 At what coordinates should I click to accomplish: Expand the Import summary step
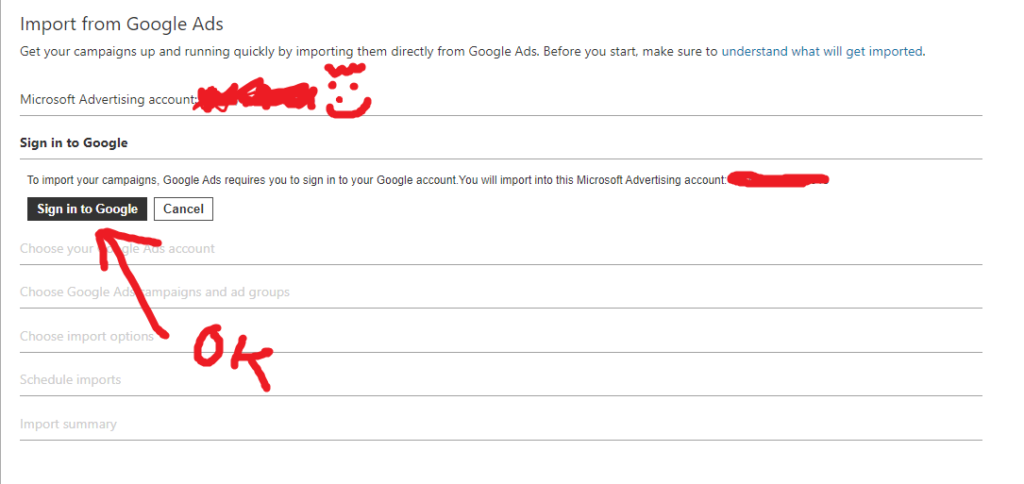click(68, 424)
